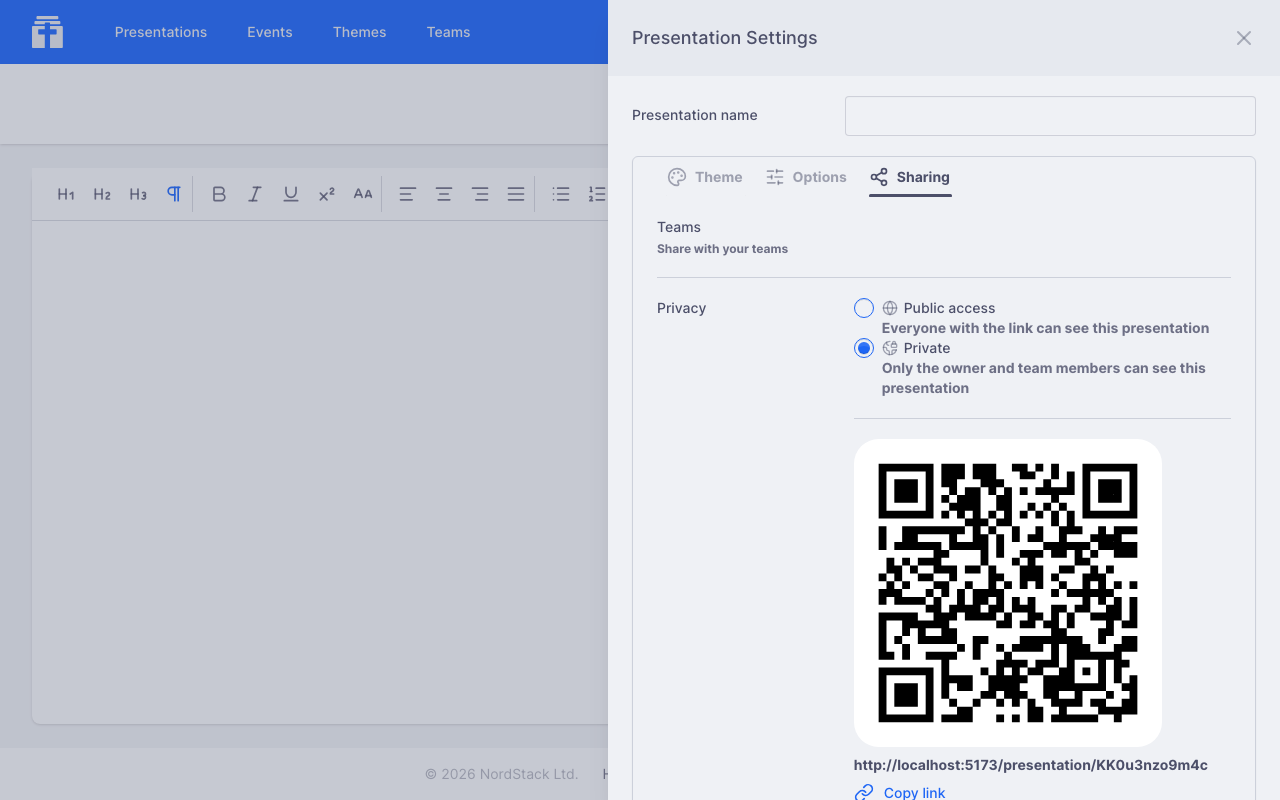Click the '© 2026 NordStack Ltd.' footer text
The width and height of the screenshot is (1280, 800).
coord(502,774)
